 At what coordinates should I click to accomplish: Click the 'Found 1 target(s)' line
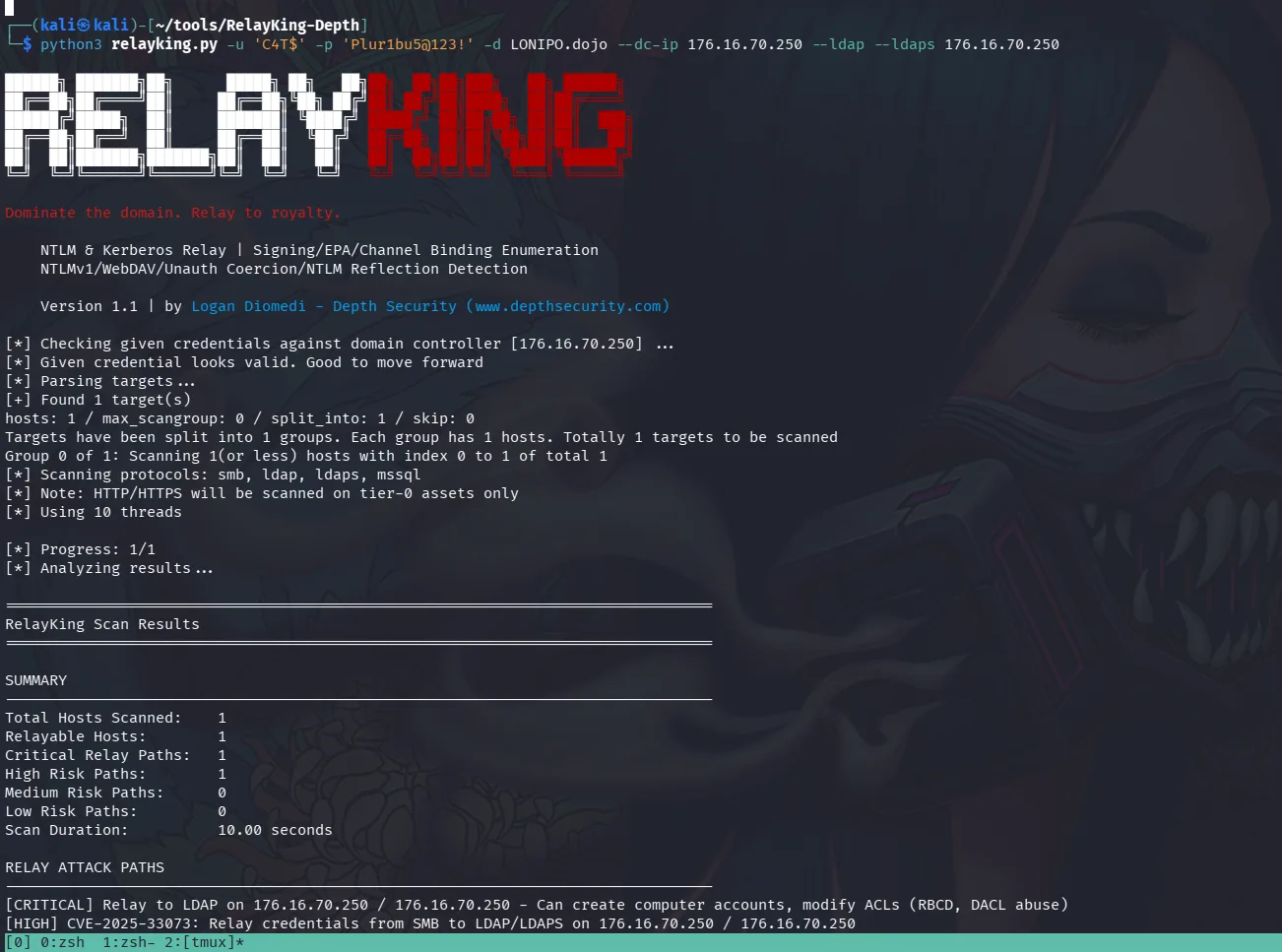97,400
